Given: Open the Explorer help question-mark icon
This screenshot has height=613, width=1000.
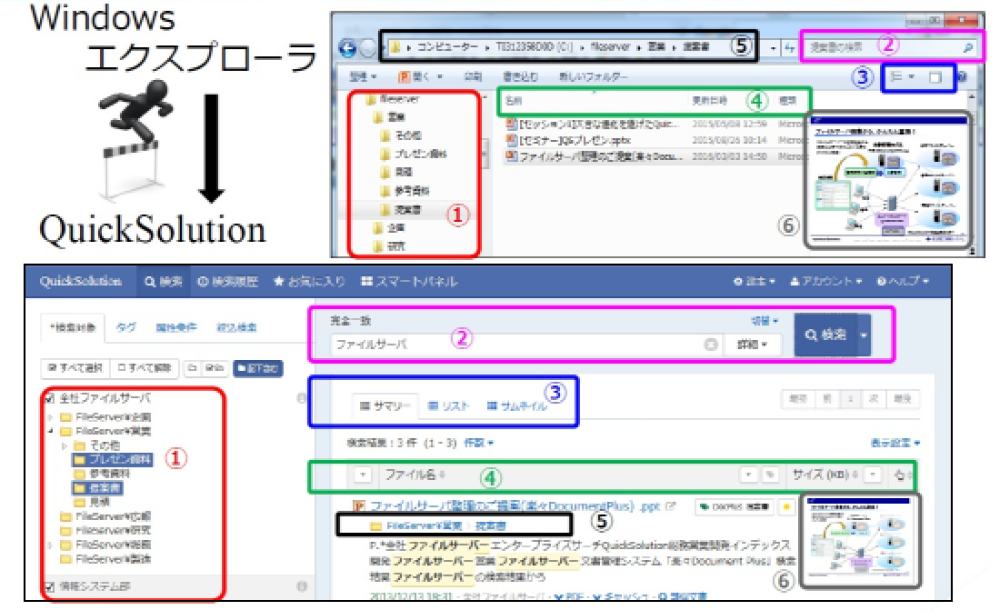Looking at the screenshot, I should 962,77.
